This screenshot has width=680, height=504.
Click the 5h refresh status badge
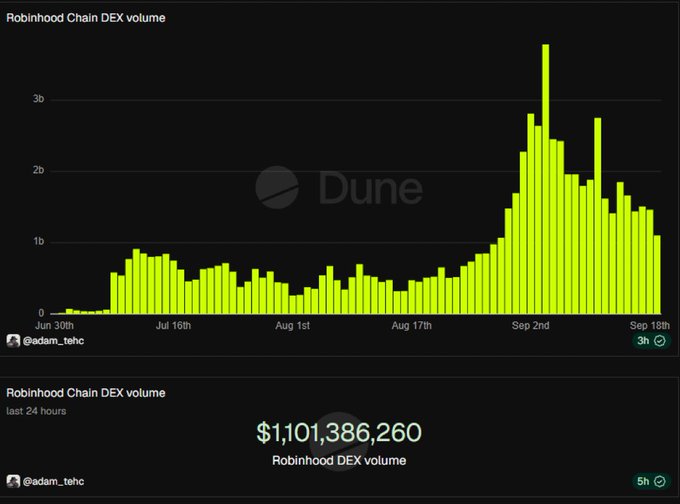click(651, 481)
